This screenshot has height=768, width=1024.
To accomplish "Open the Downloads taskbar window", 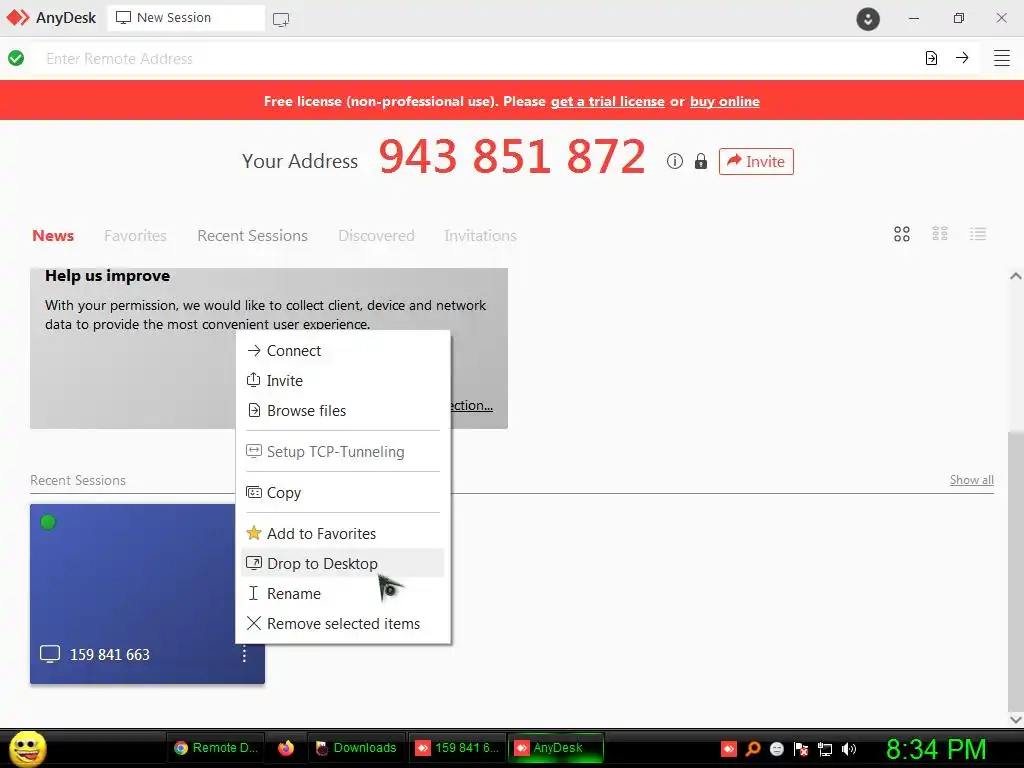I will point(357,748).
